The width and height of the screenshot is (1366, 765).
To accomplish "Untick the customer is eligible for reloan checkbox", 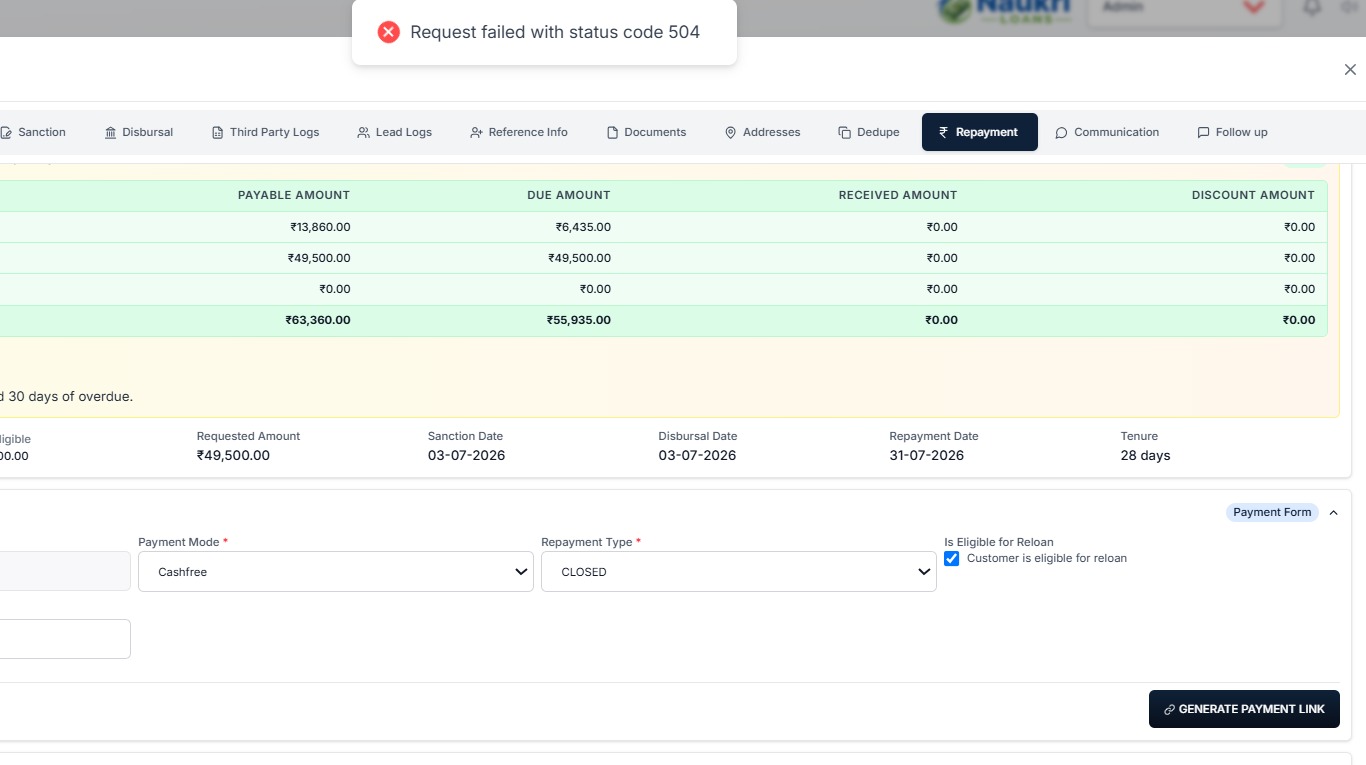I will (x=952, y=558).
